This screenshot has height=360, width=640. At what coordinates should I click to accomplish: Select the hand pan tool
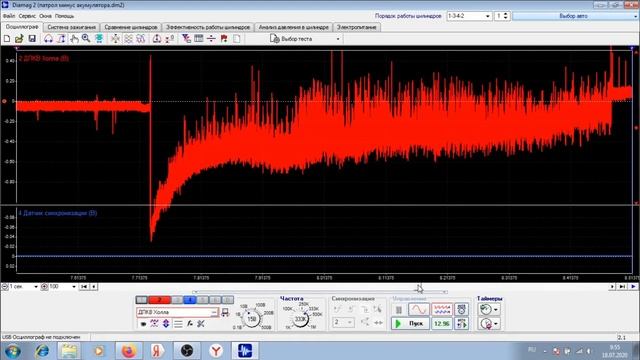(74, 39)
